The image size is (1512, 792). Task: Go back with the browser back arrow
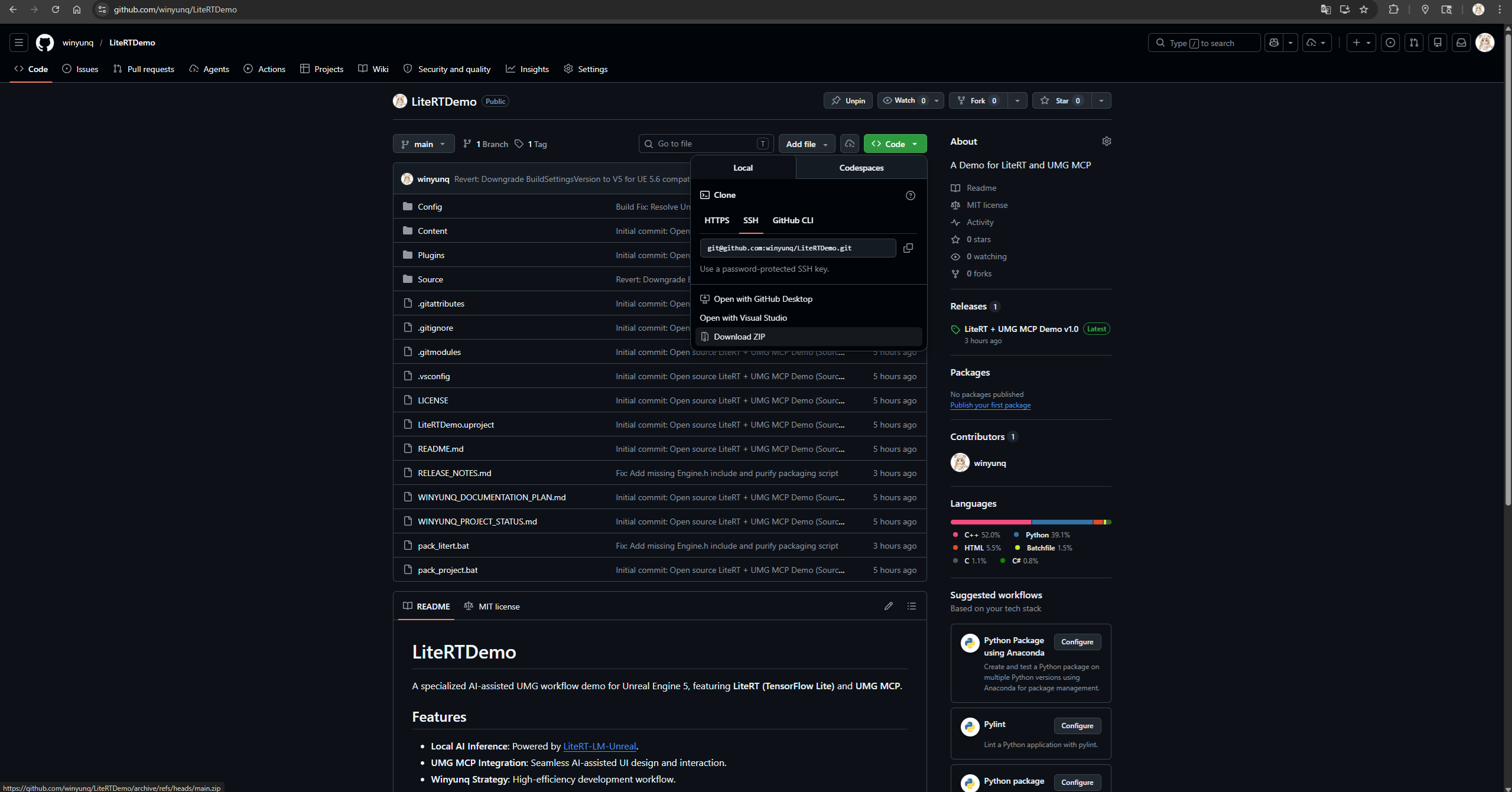pos(13,9)
